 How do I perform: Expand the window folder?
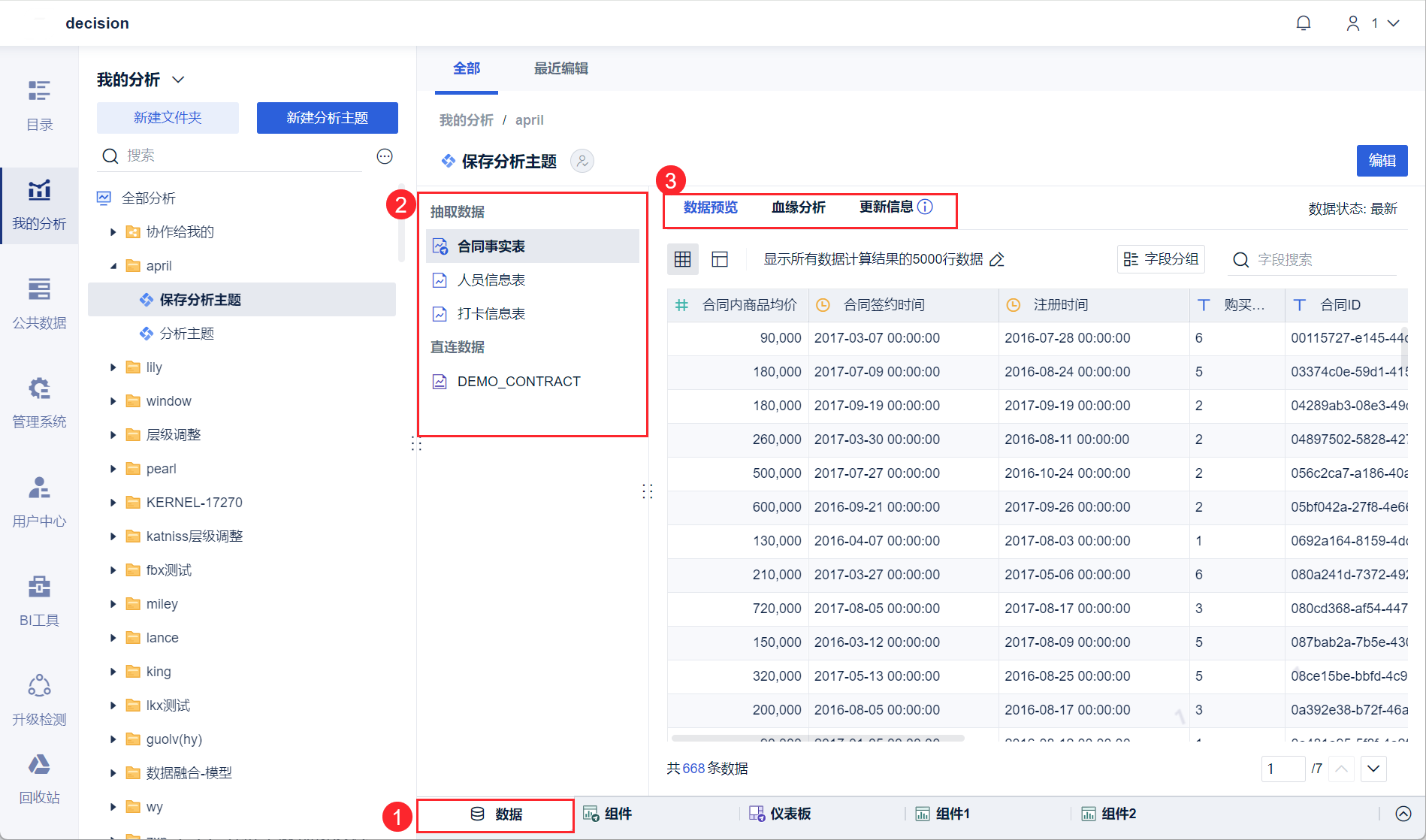click(113, 401)
